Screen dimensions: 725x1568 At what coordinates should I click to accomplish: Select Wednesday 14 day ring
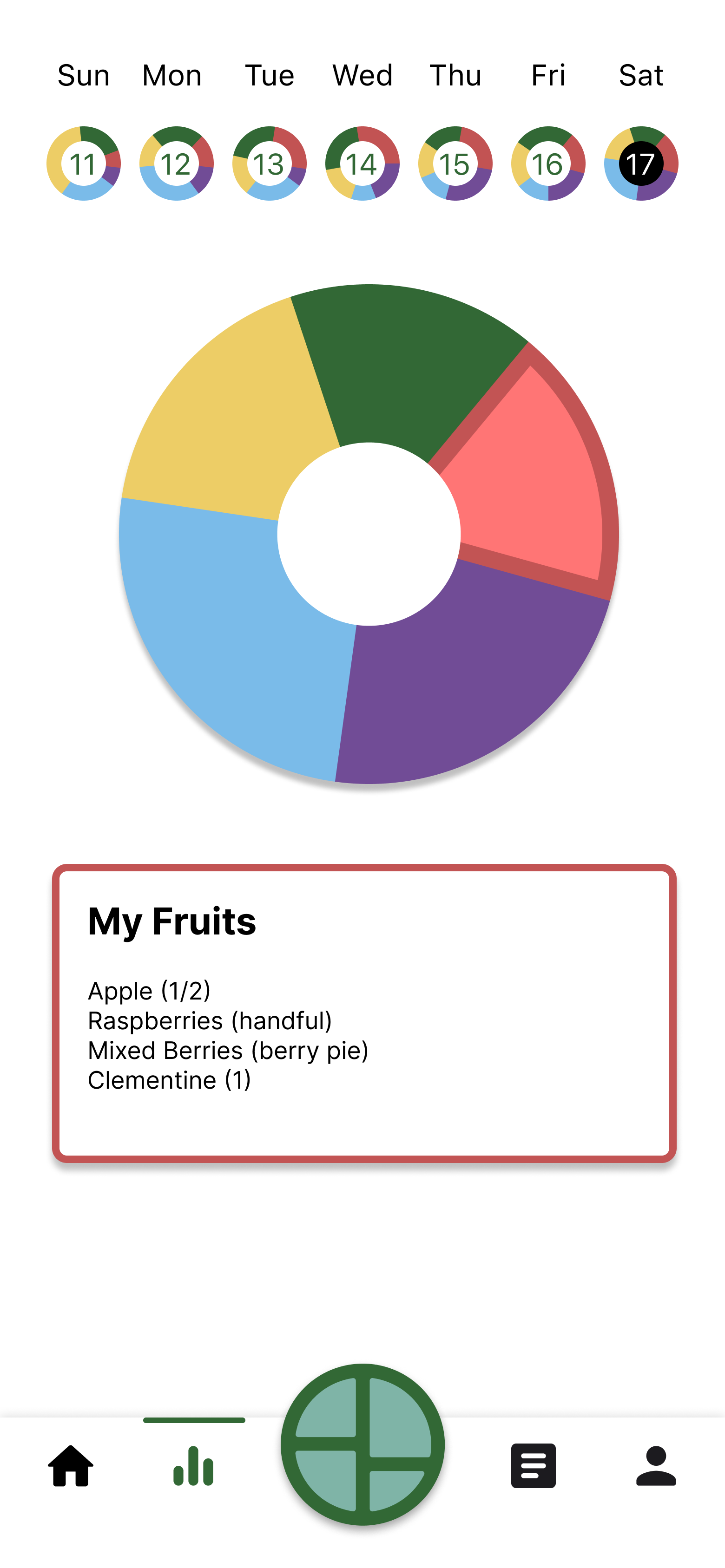[362, 163]
